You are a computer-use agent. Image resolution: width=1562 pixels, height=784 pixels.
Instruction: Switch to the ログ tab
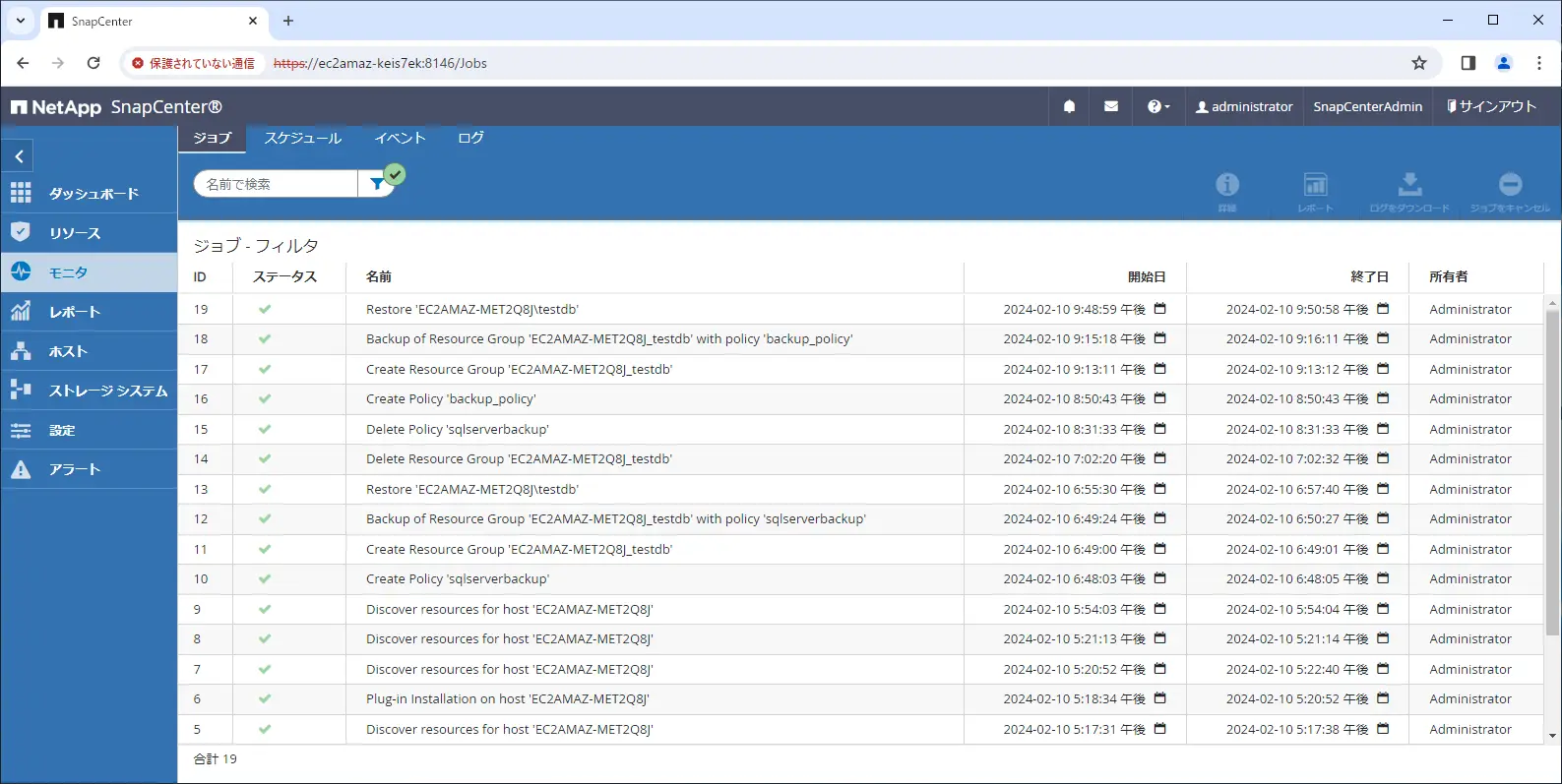[470, 138]
